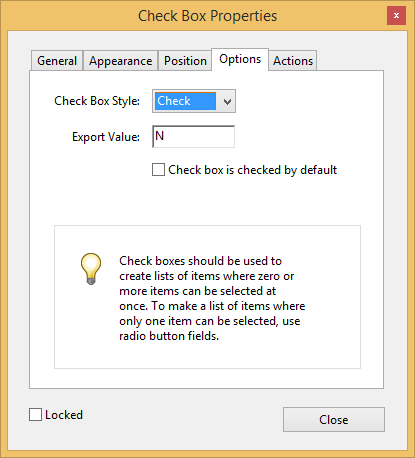
Task: Click the check boxes usage tip text
Action: (x=212, y=298)
